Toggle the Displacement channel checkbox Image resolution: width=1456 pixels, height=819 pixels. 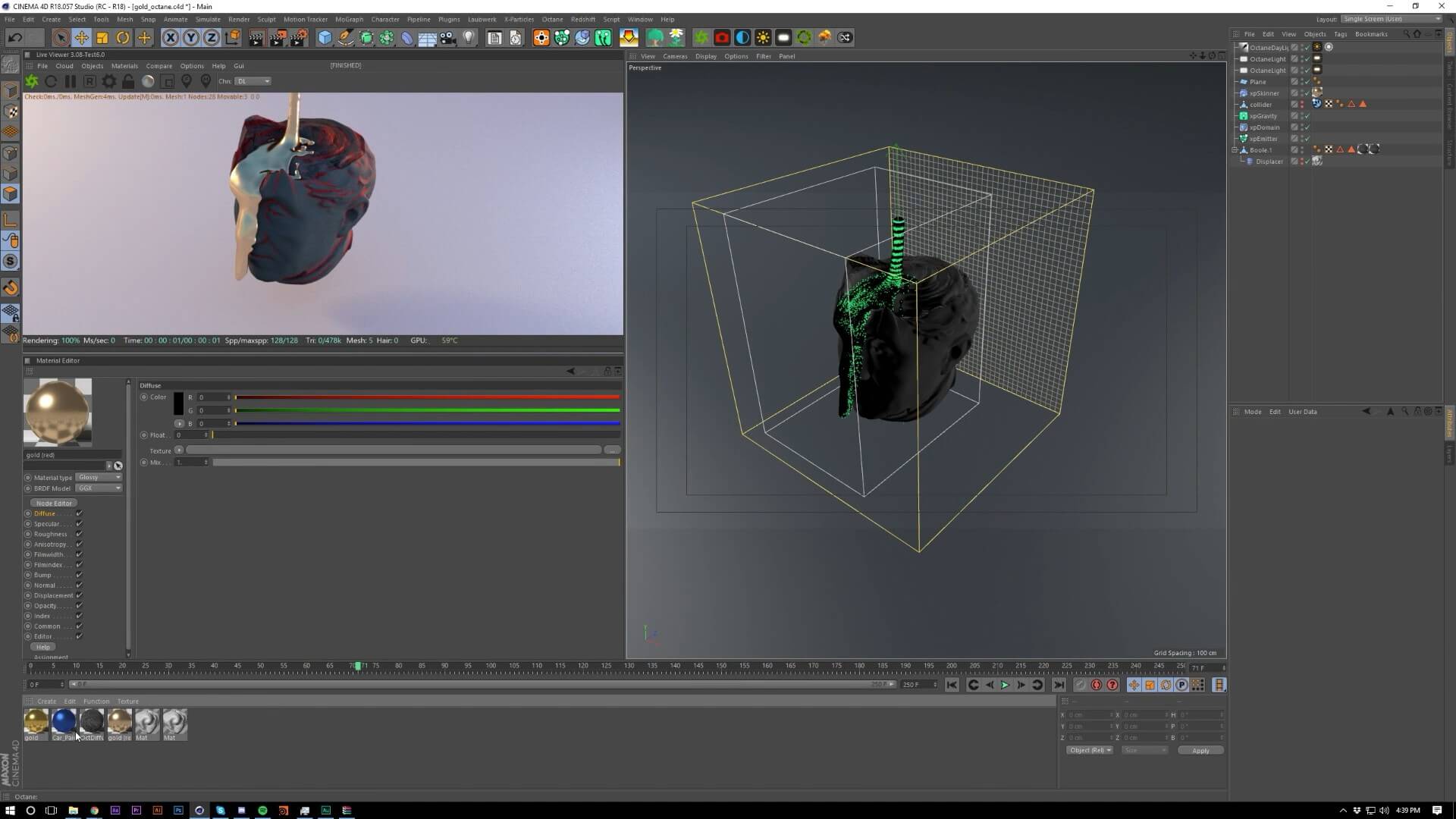point(79,595)
